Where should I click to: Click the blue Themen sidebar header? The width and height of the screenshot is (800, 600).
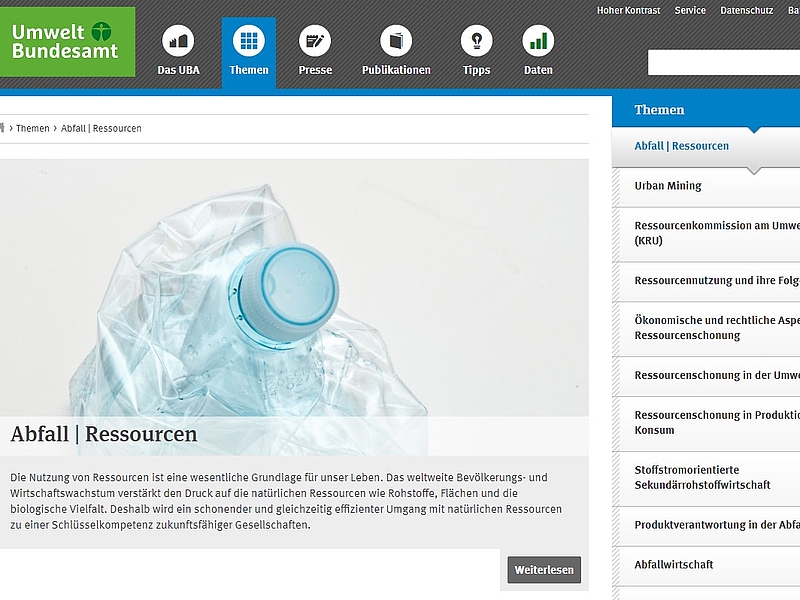click(706, 110)
